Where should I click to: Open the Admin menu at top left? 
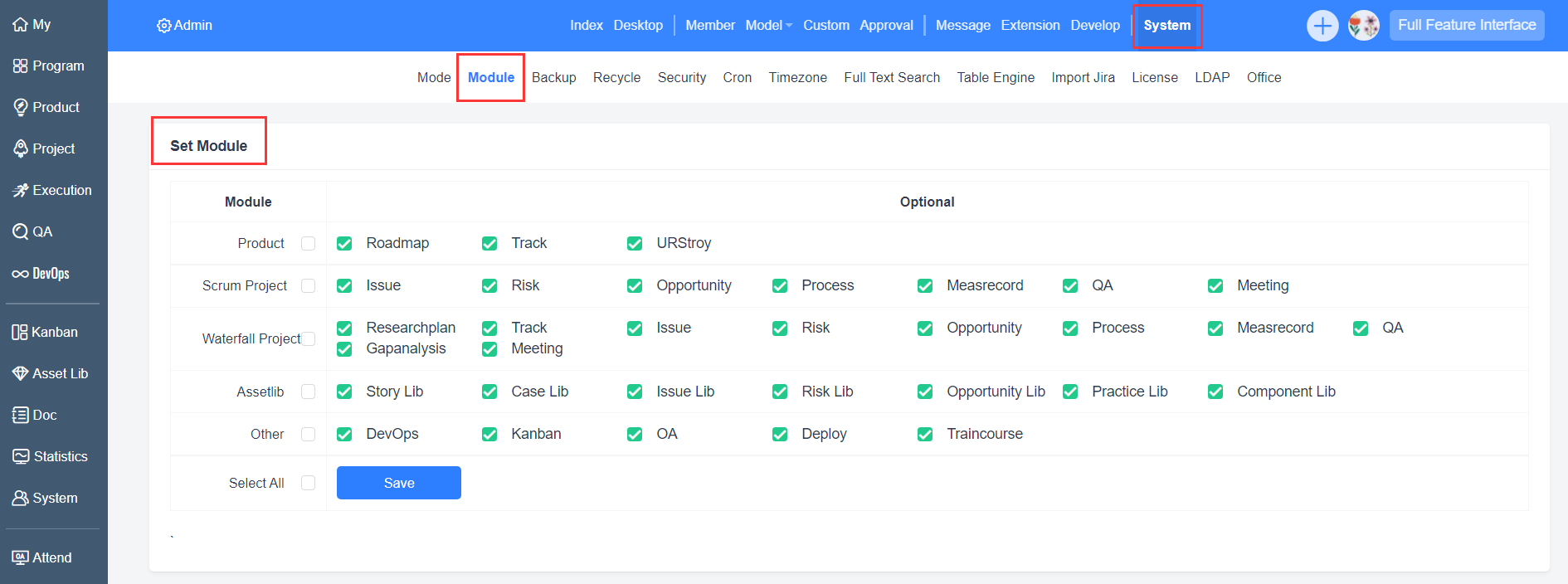pyautogui.click(x=184, y=26)
